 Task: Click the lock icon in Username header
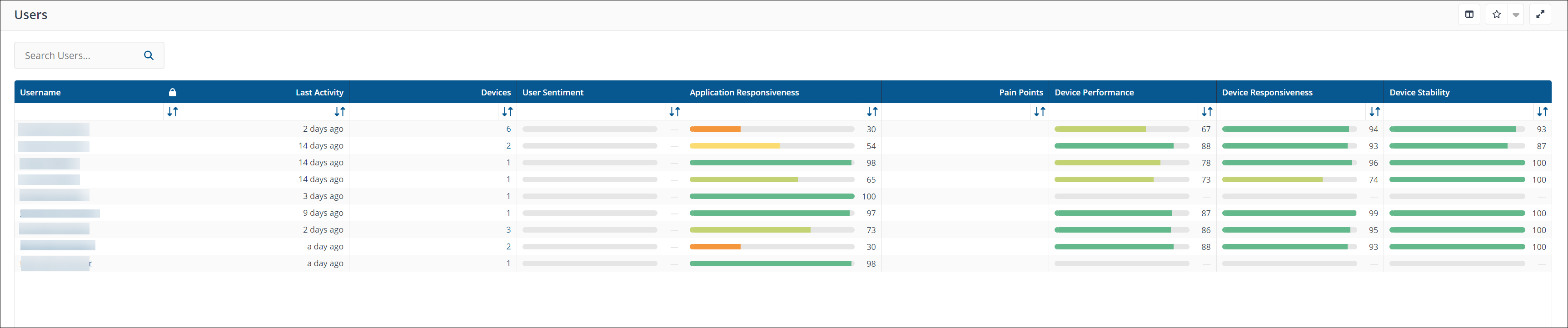(172, 93)
